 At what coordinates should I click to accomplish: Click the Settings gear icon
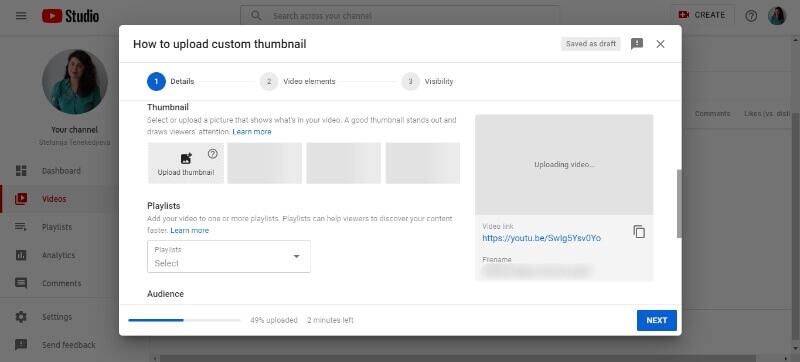21,317
